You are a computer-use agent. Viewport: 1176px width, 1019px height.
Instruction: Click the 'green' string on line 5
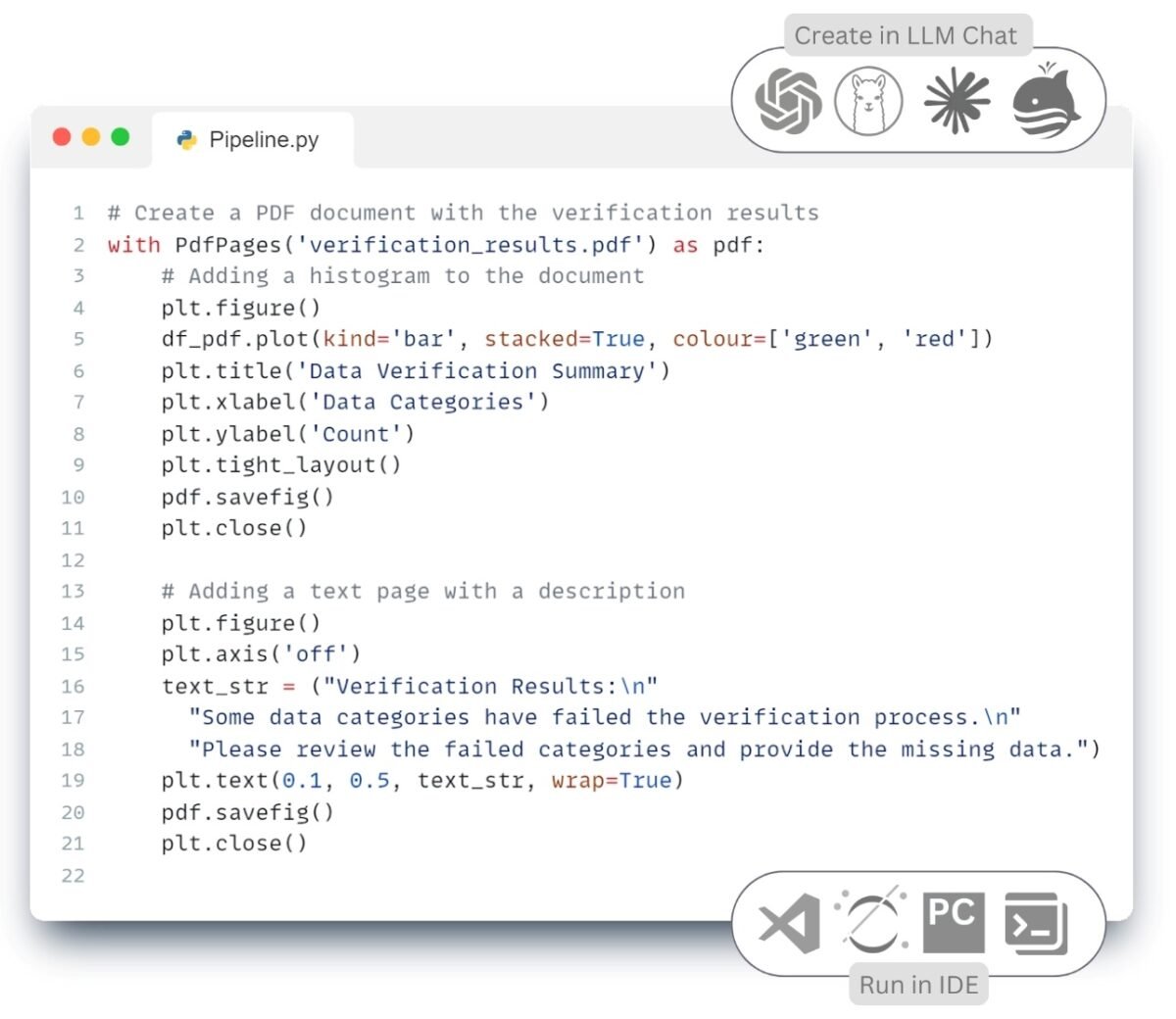point(826,339)
